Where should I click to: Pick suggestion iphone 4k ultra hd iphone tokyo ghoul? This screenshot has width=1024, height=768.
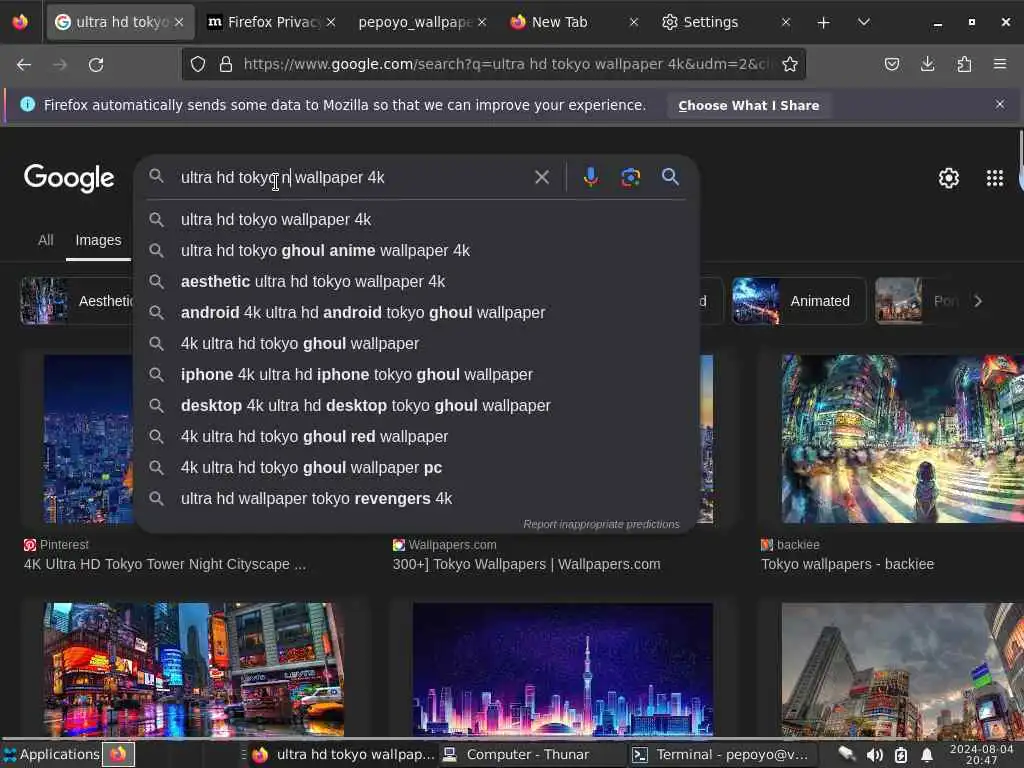point(417,374)
